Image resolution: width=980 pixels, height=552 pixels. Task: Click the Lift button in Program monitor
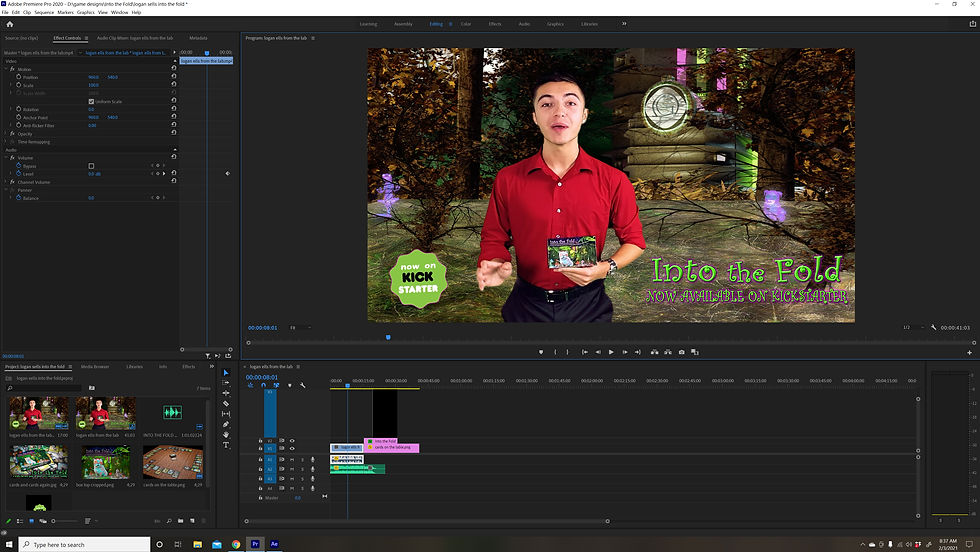click(x=654, y=352)
